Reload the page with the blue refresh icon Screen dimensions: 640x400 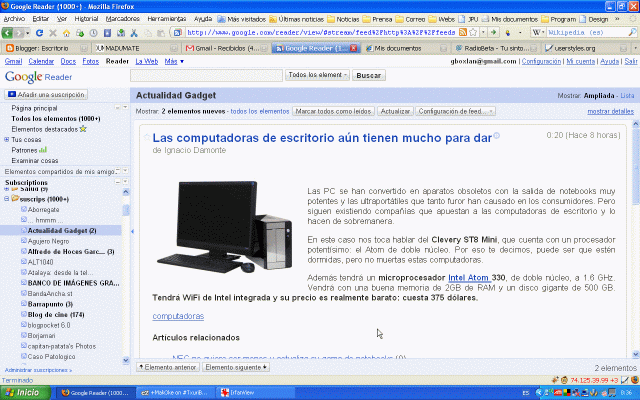(39, 33)
